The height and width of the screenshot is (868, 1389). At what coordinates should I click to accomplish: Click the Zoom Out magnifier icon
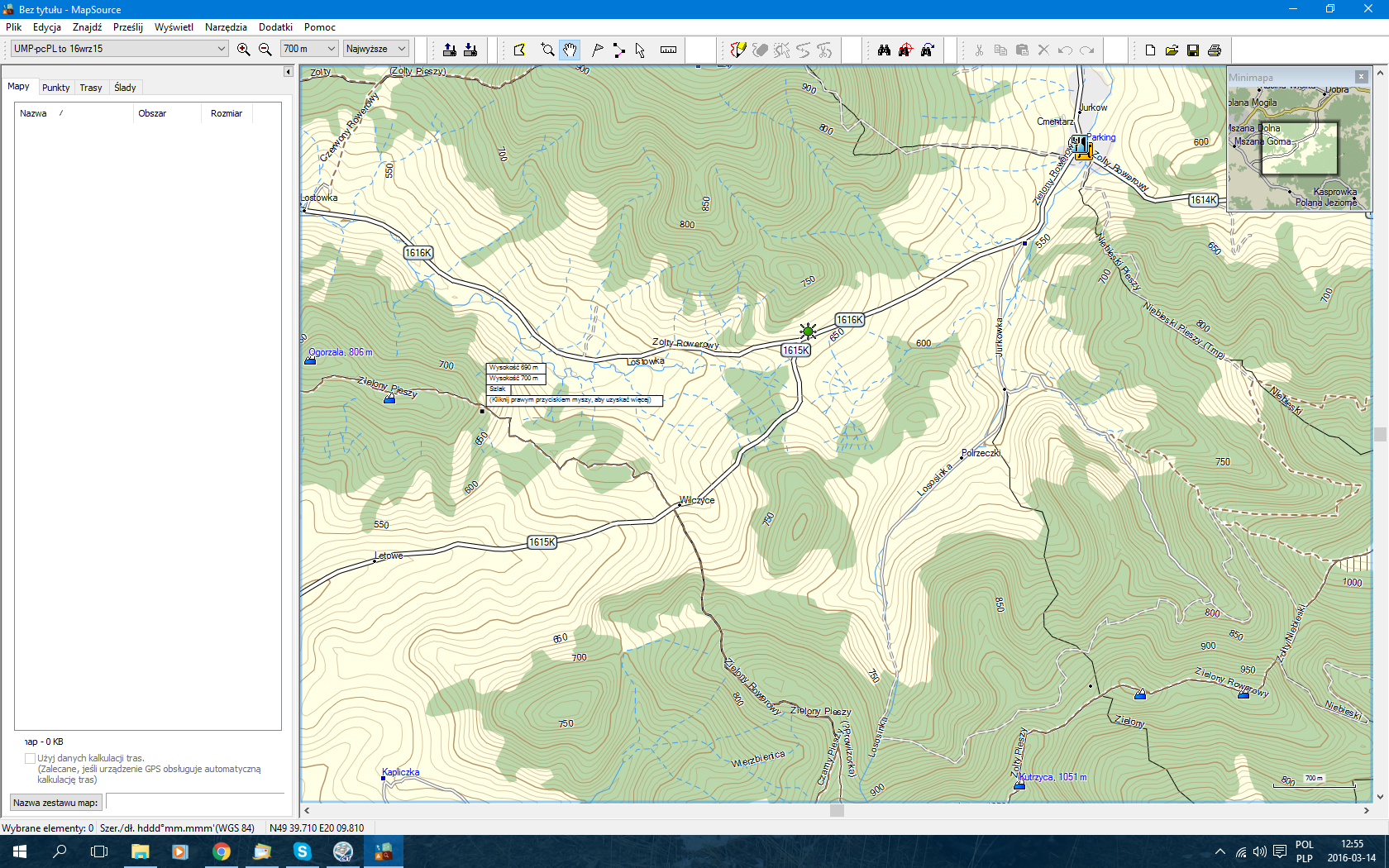[x=265, y=50]
